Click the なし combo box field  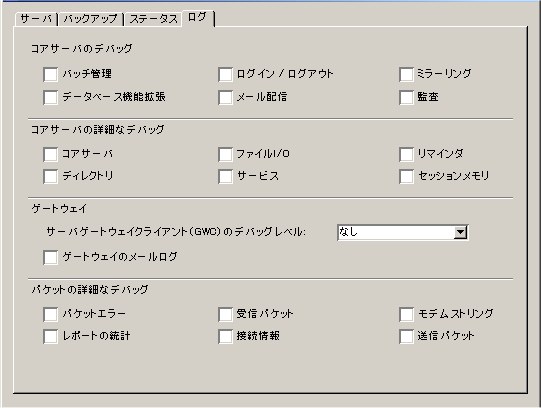click(402, 232)
